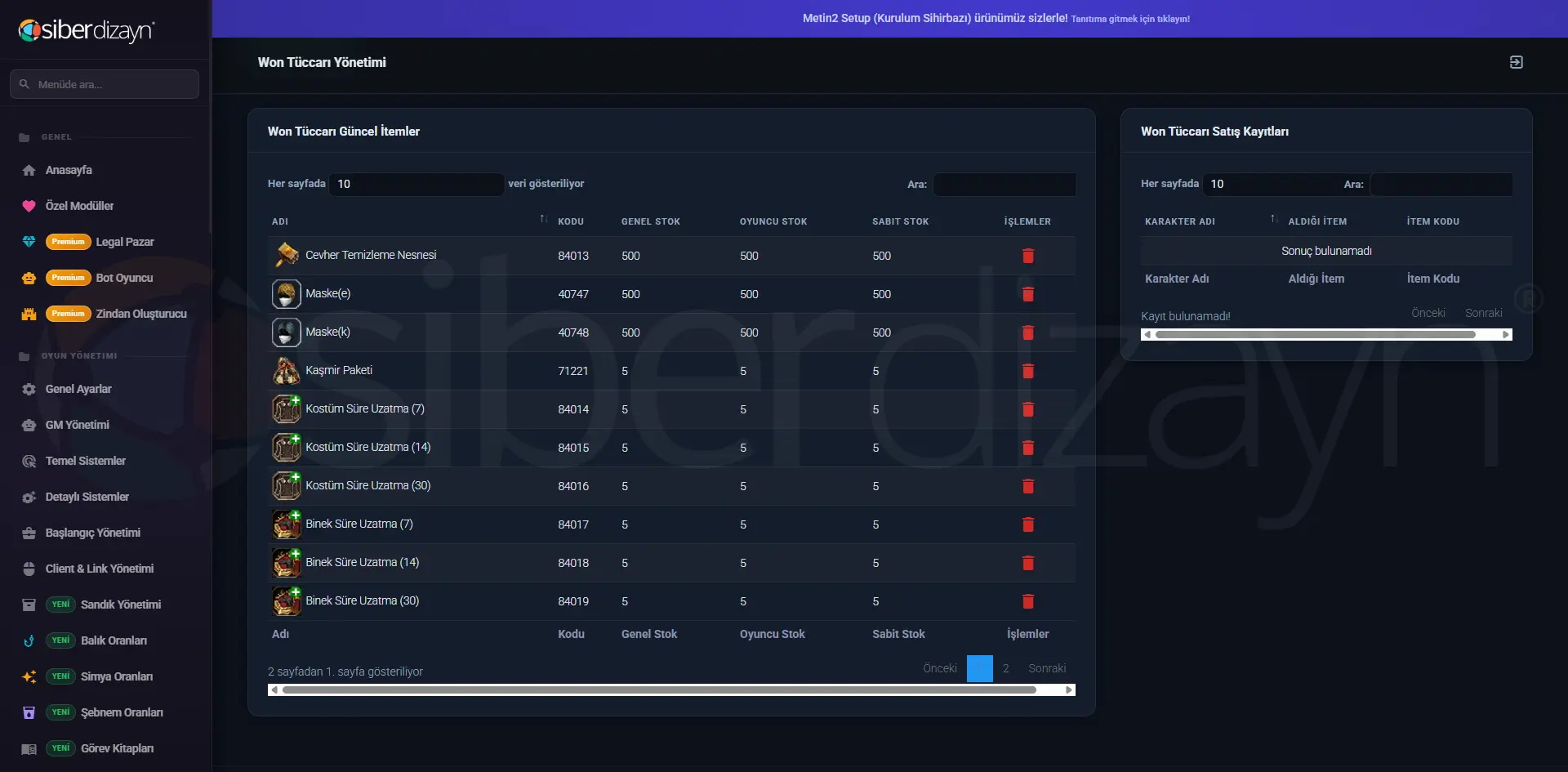Open the Sandık Yönetimi menu entry
1568x772 pixels.
pos(121,605)
